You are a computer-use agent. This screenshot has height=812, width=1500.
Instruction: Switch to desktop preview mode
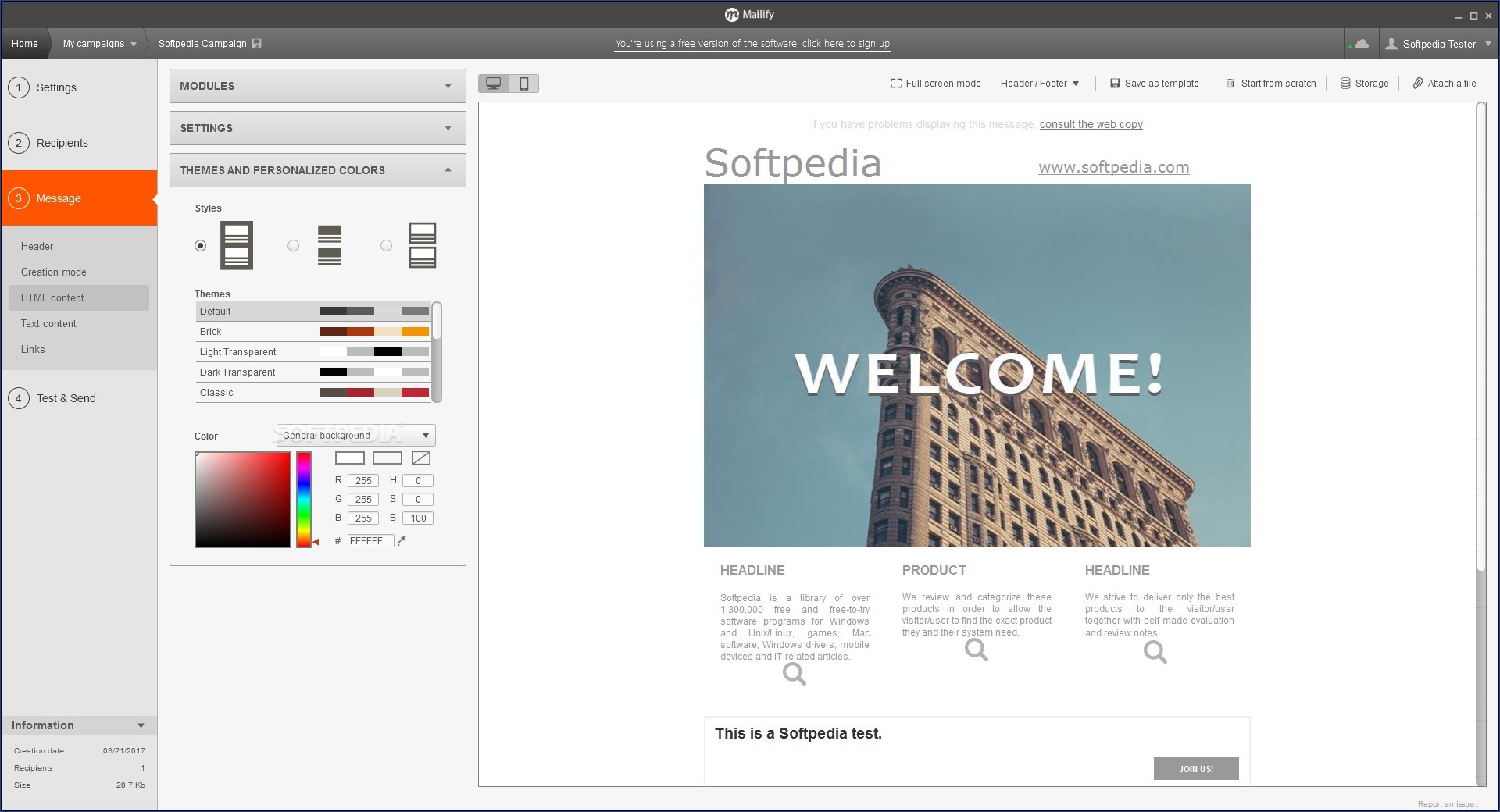(x=493, y=84)
